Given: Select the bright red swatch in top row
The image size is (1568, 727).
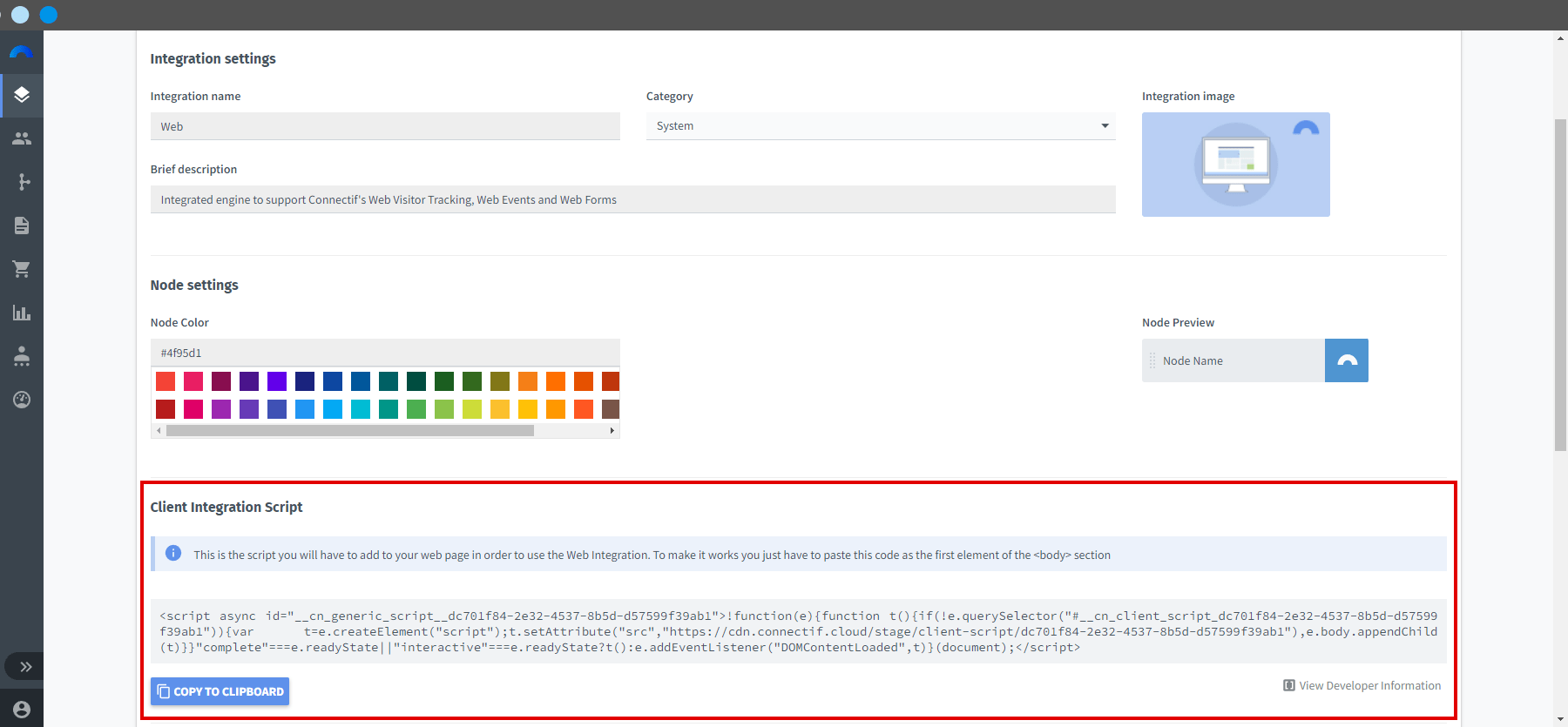Looking at the screenshot, I should pyautogui.click(x=166, y=381).
